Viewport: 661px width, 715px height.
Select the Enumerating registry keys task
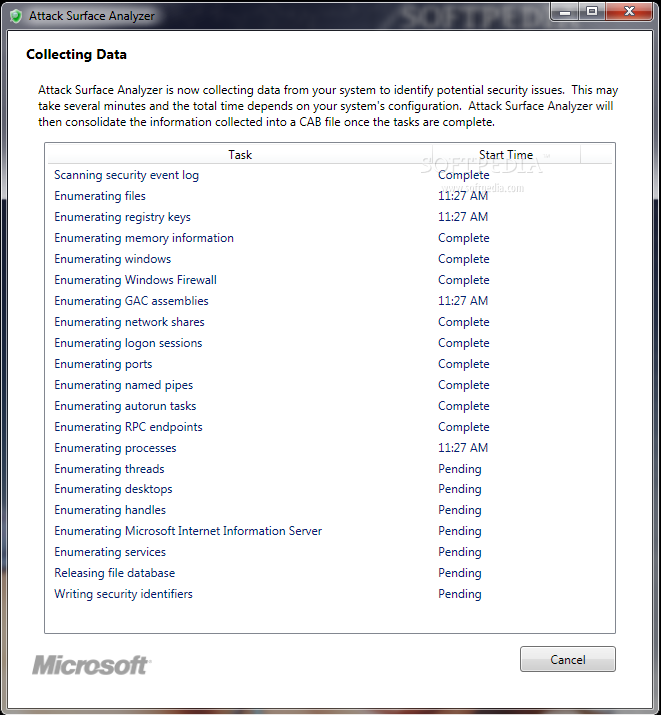tap(330, 217)
